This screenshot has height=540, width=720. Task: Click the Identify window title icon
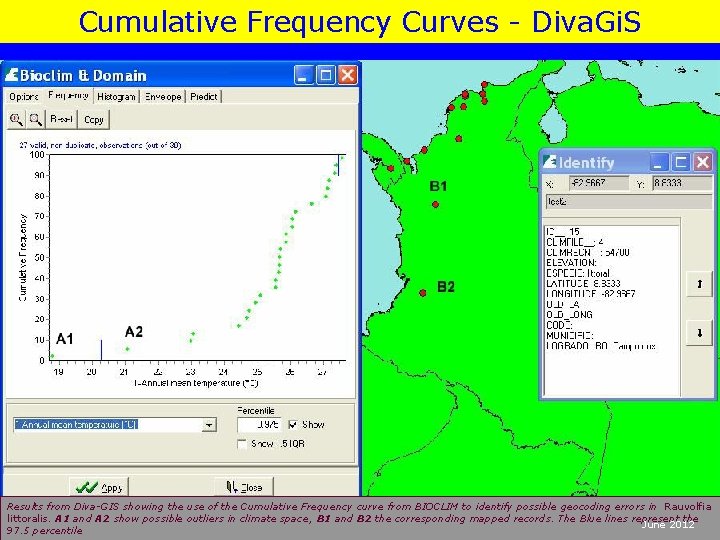[549, 162]
